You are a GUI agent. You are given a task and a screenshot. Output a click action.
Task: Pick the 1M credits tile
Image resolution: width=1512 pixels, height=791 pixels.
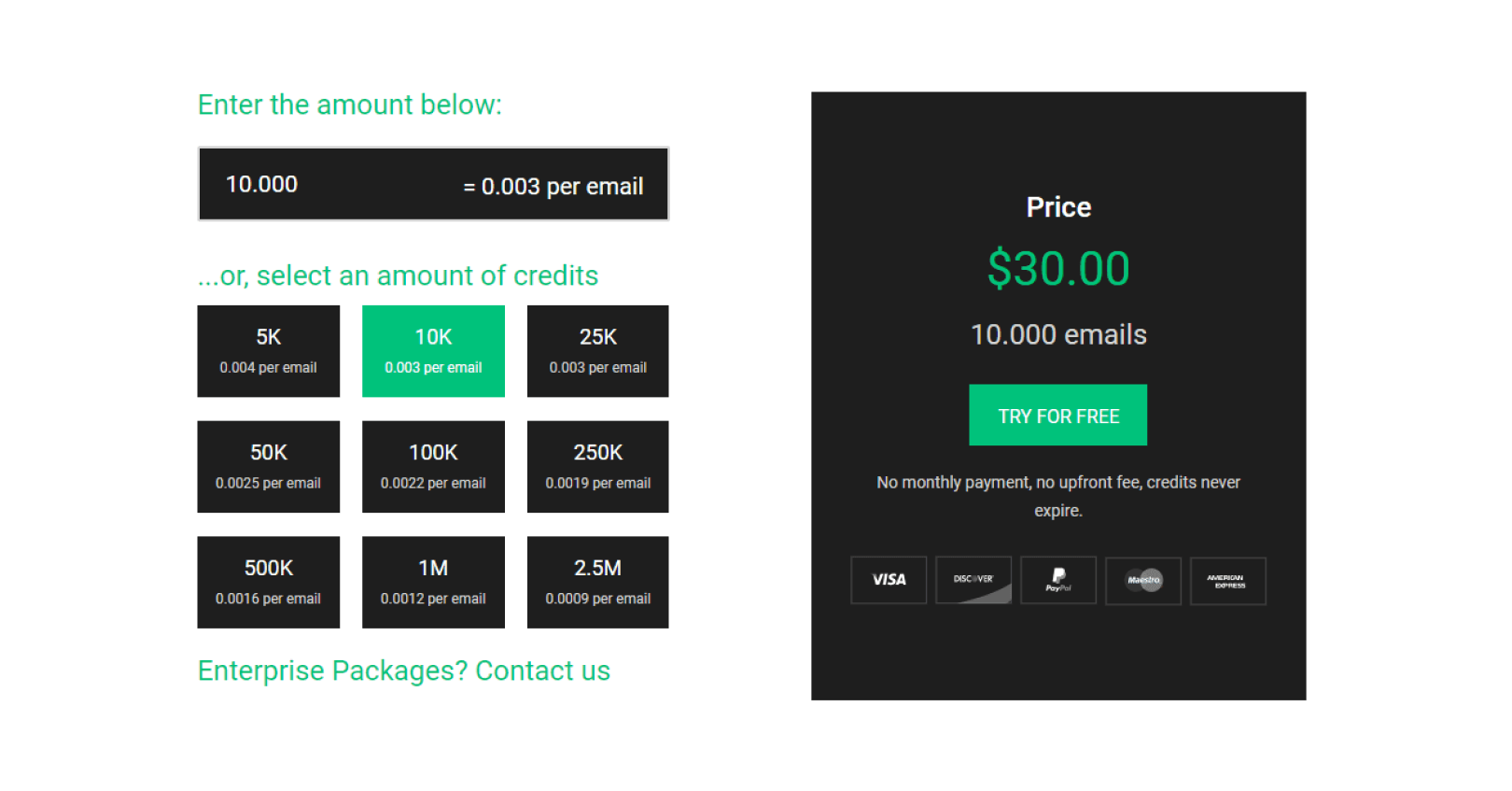pyautogui.click(x=433, y=582)
